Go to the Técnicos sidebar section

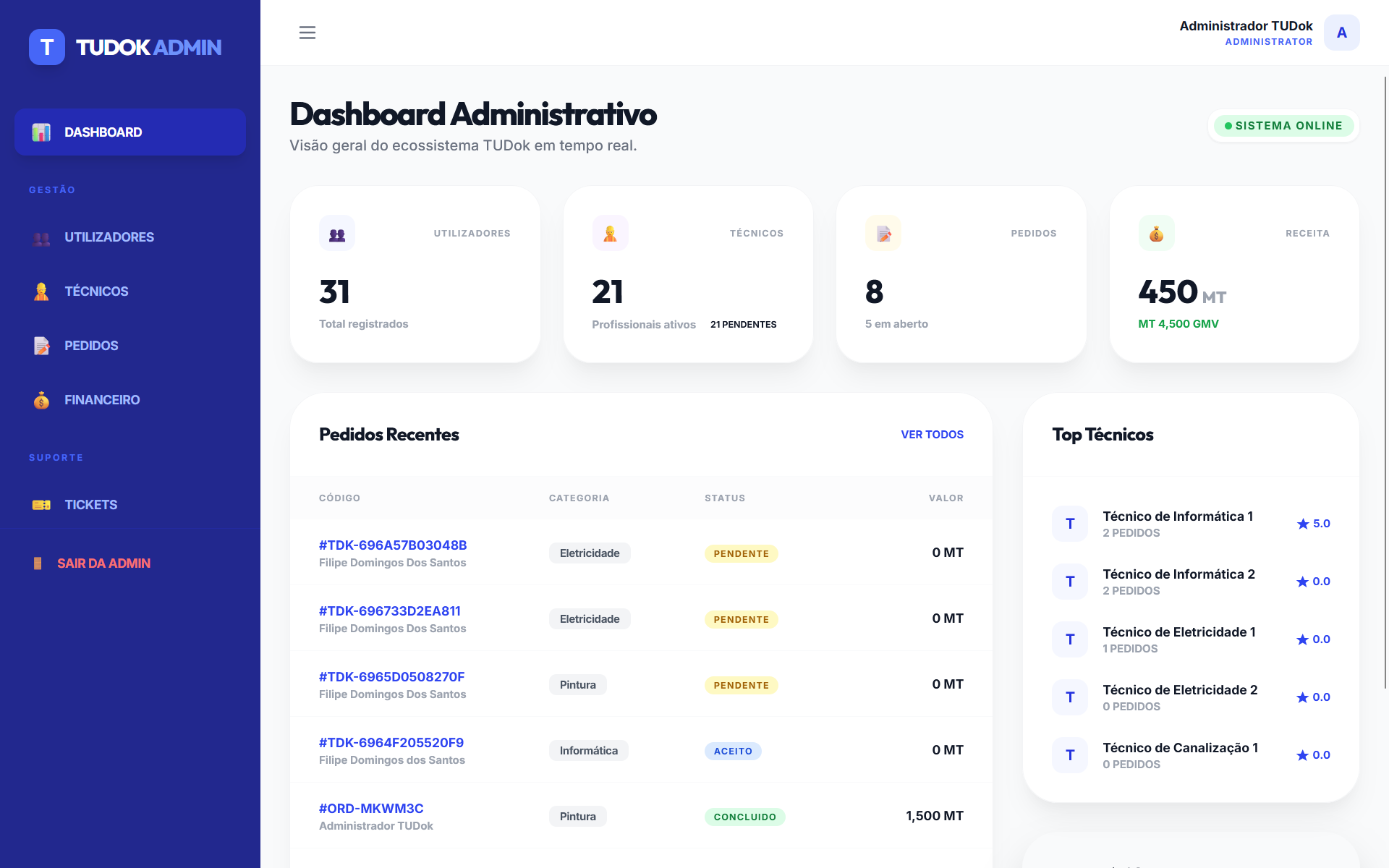click(96, 292)
